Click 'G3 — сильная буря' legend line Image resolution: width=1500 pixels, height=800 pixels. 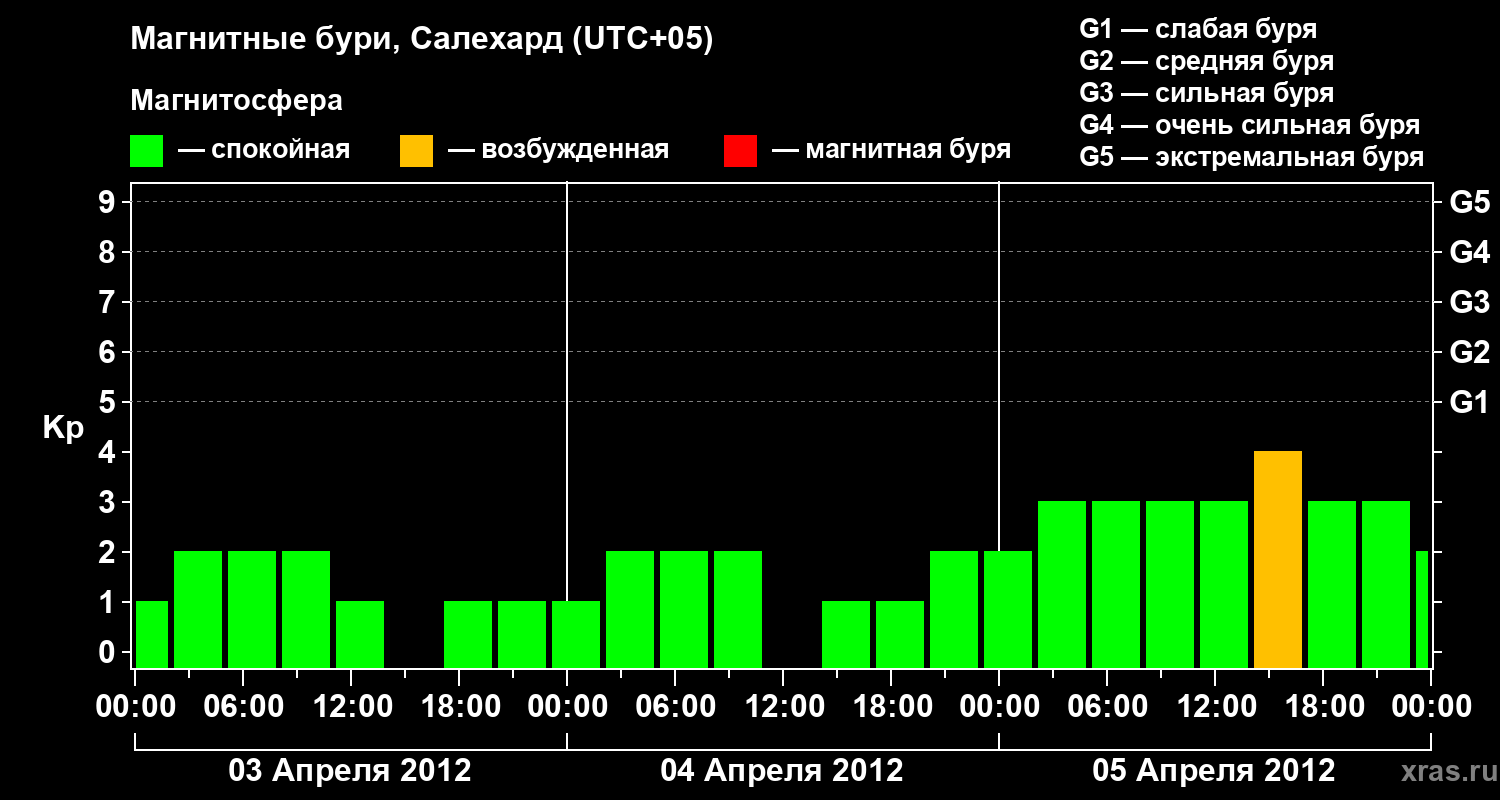pyautogui.click(x=1206, y=93)
